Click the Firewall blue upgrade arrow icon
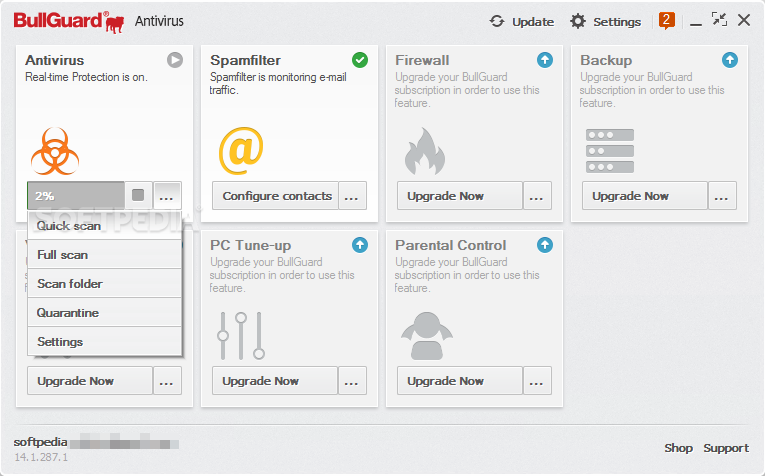The width and height of the screenshot is (765, 476). 545,60
